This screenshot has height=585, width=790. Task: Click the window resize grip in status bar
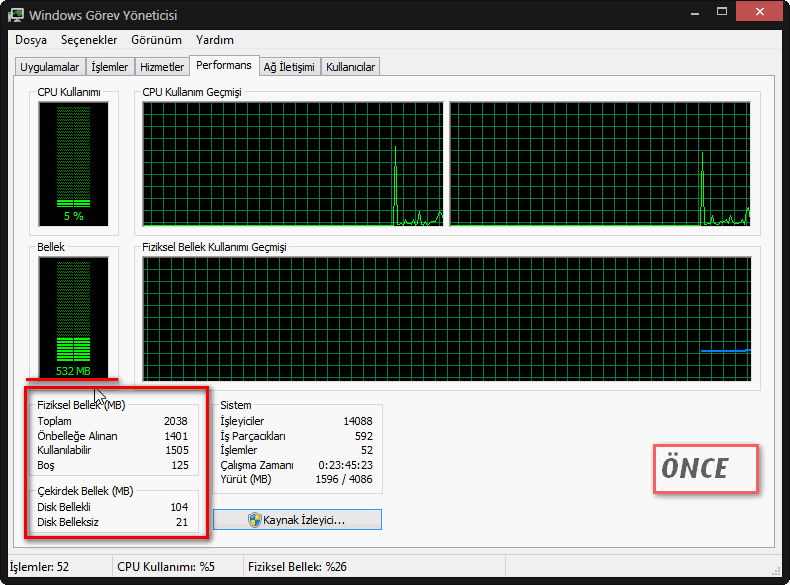coord(776,570)
